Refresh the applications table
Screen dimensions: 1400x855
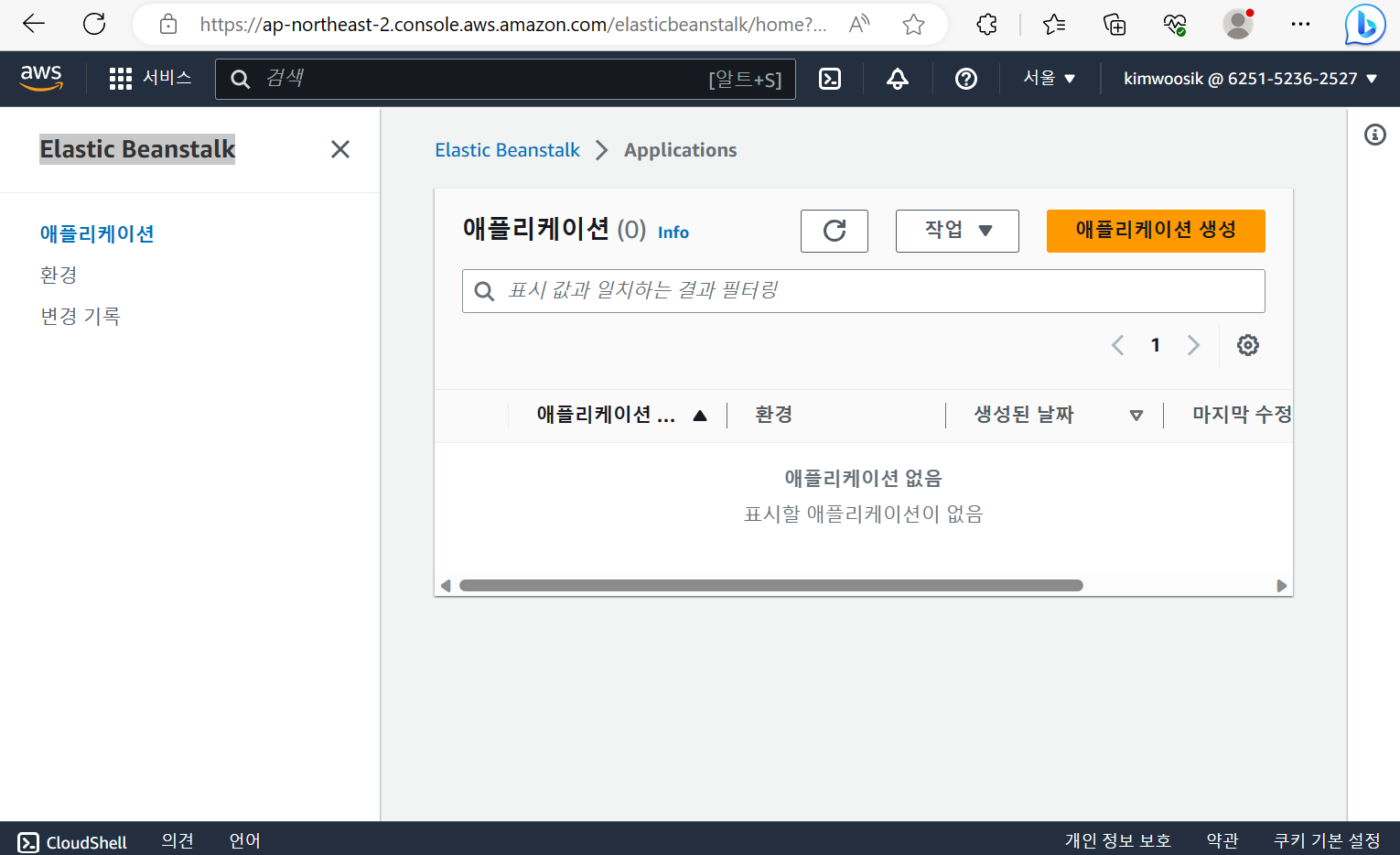(x=835, y=231)
